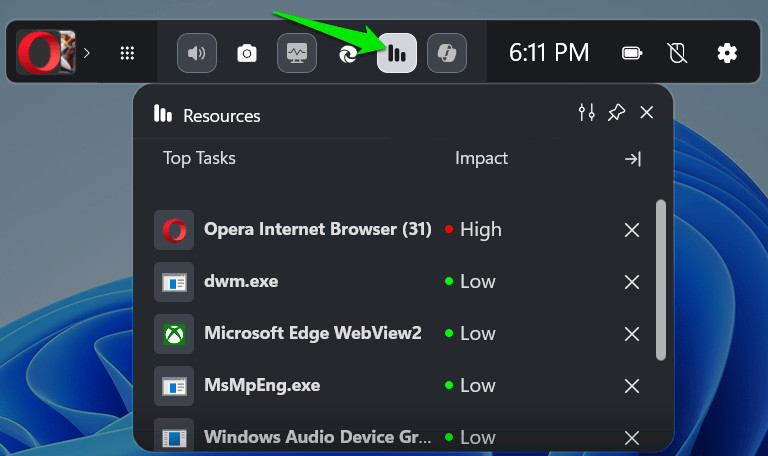
Task: Open Resources widget options sliders icon
Action: (586, 113)
